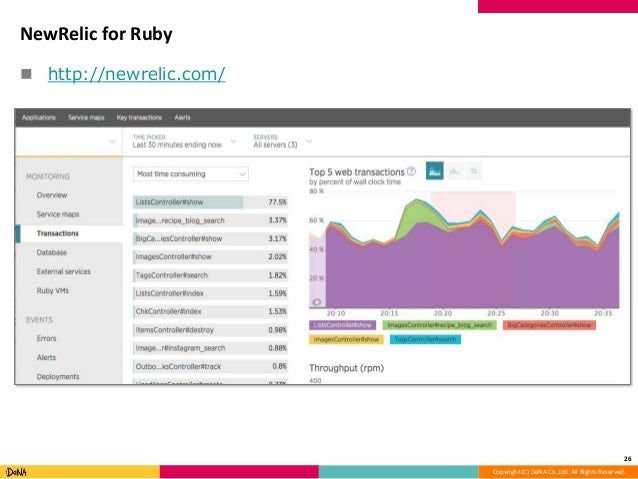Open the Servers dropdown
Image resolution: width=638 pixels, height=479 pixels.
282,141
